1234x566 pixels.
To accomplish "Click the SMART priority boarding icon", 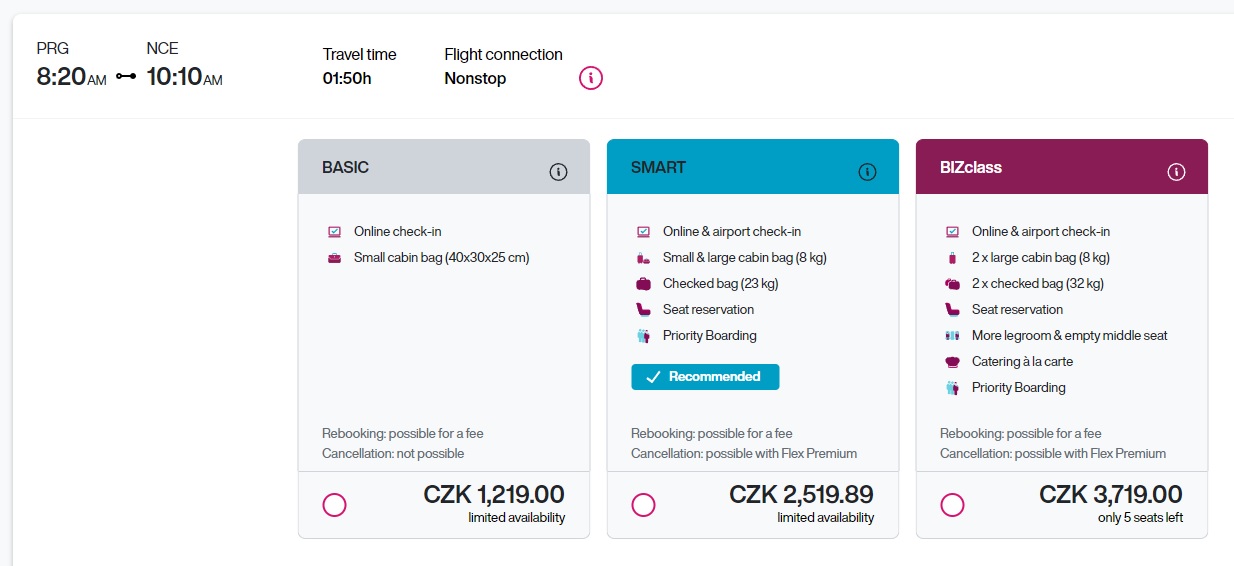I will point(644,336).
